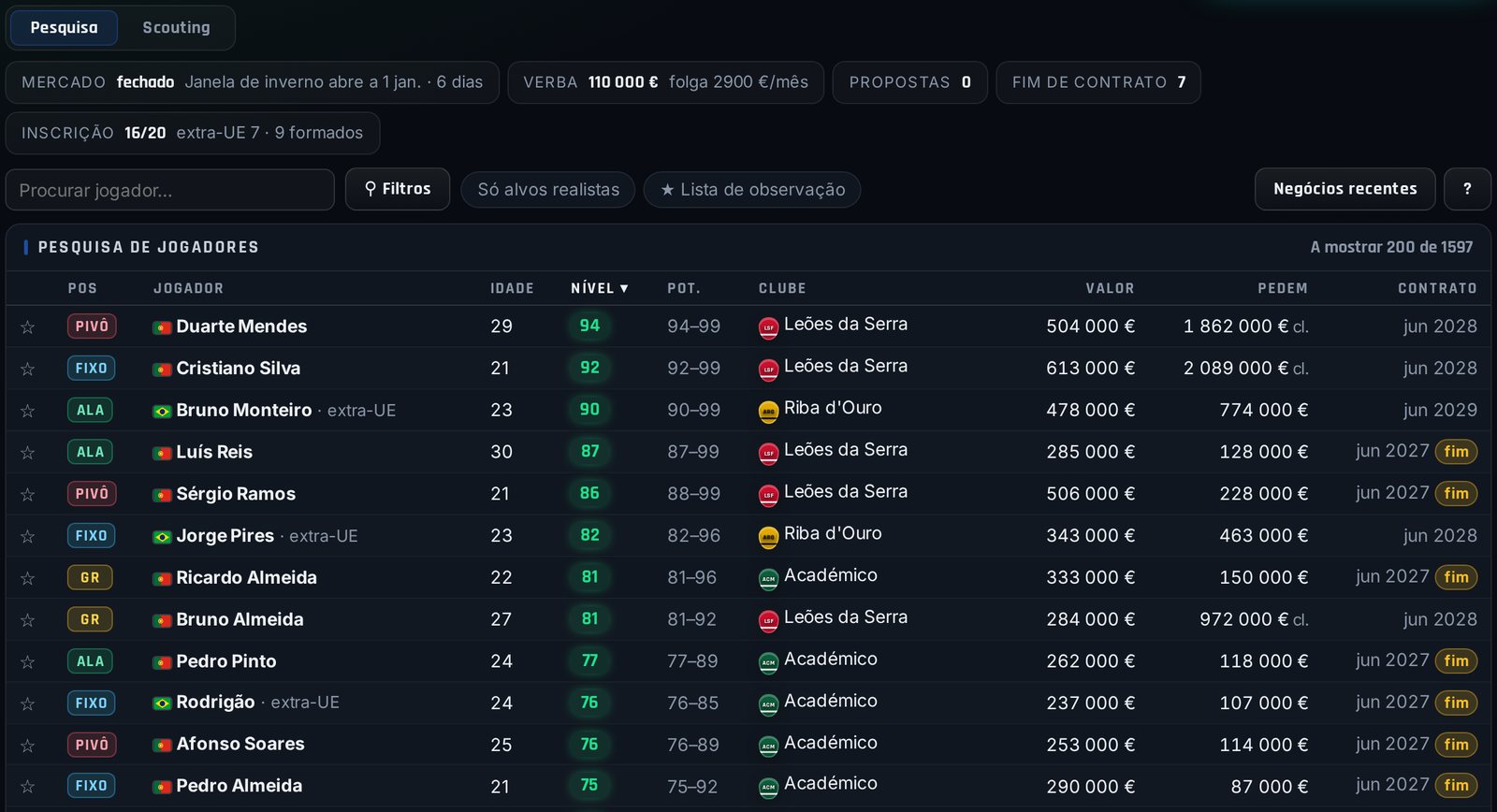Click level rating 94 for Duarte Mendes
This screenshot has height=812, width=1497.
tap(589, 326)
